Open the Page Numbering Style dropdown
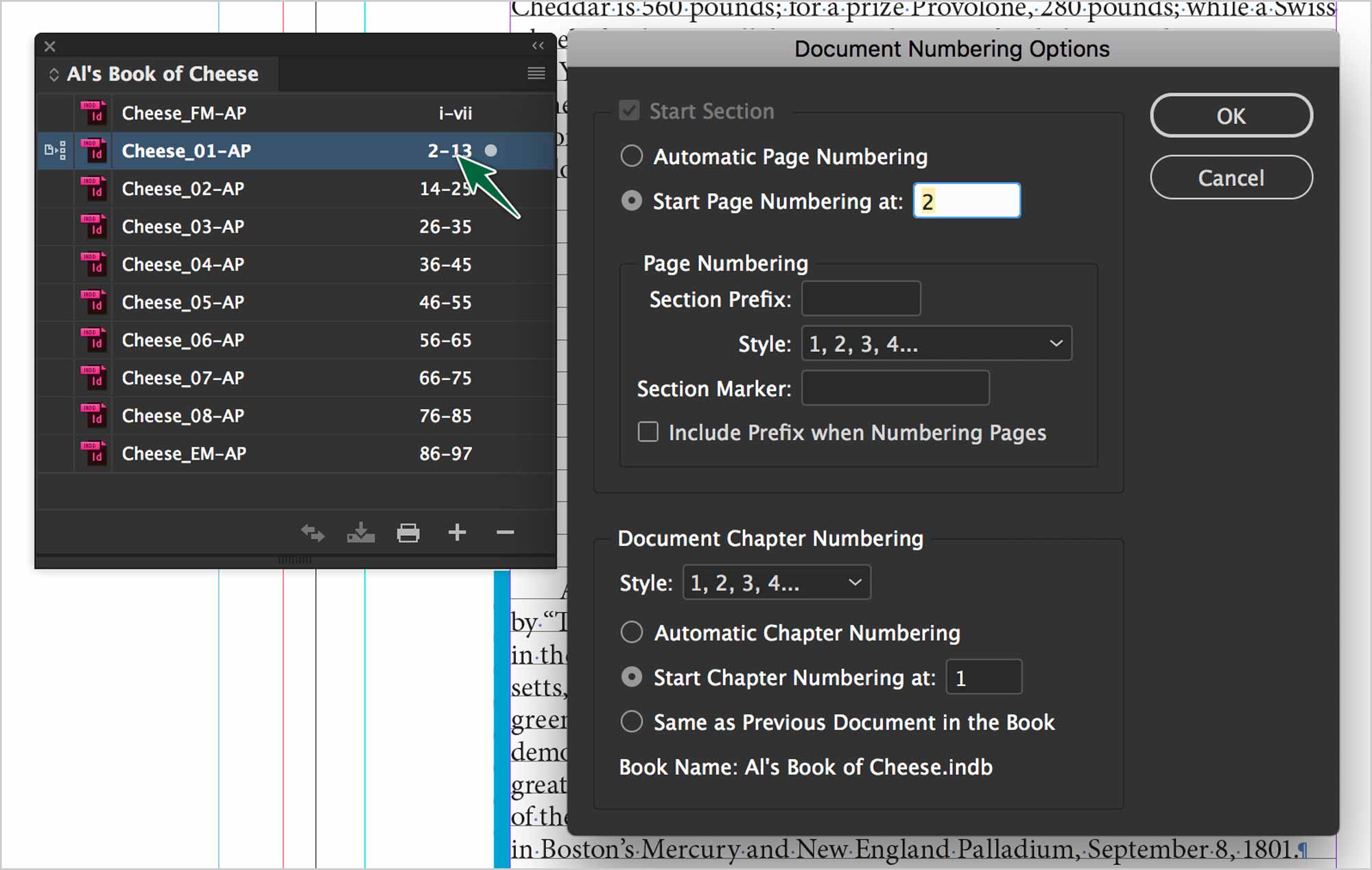 tap(936, 343)
